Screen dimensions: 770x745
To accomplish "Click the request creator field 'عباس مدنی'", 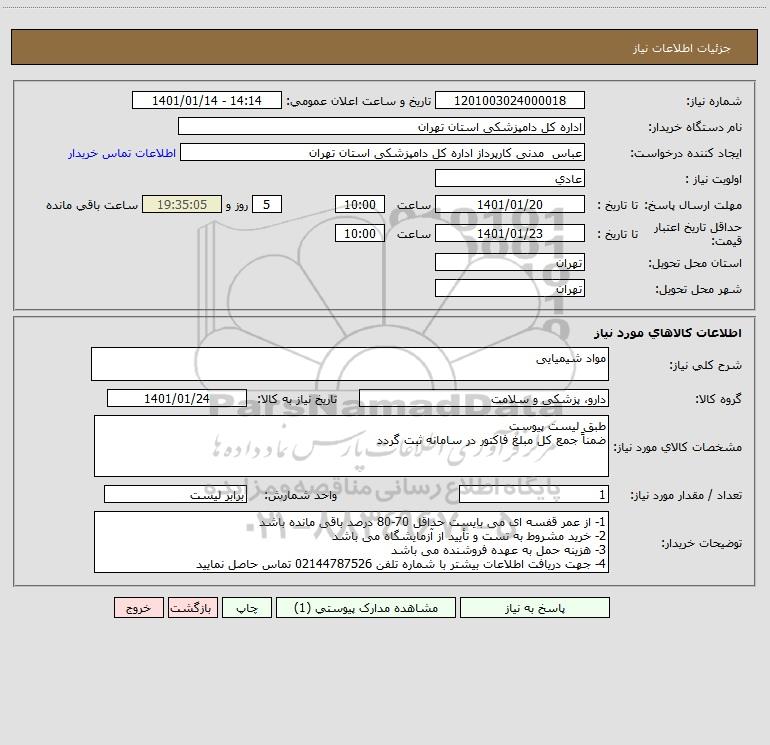I will click(x=382, y=152).
